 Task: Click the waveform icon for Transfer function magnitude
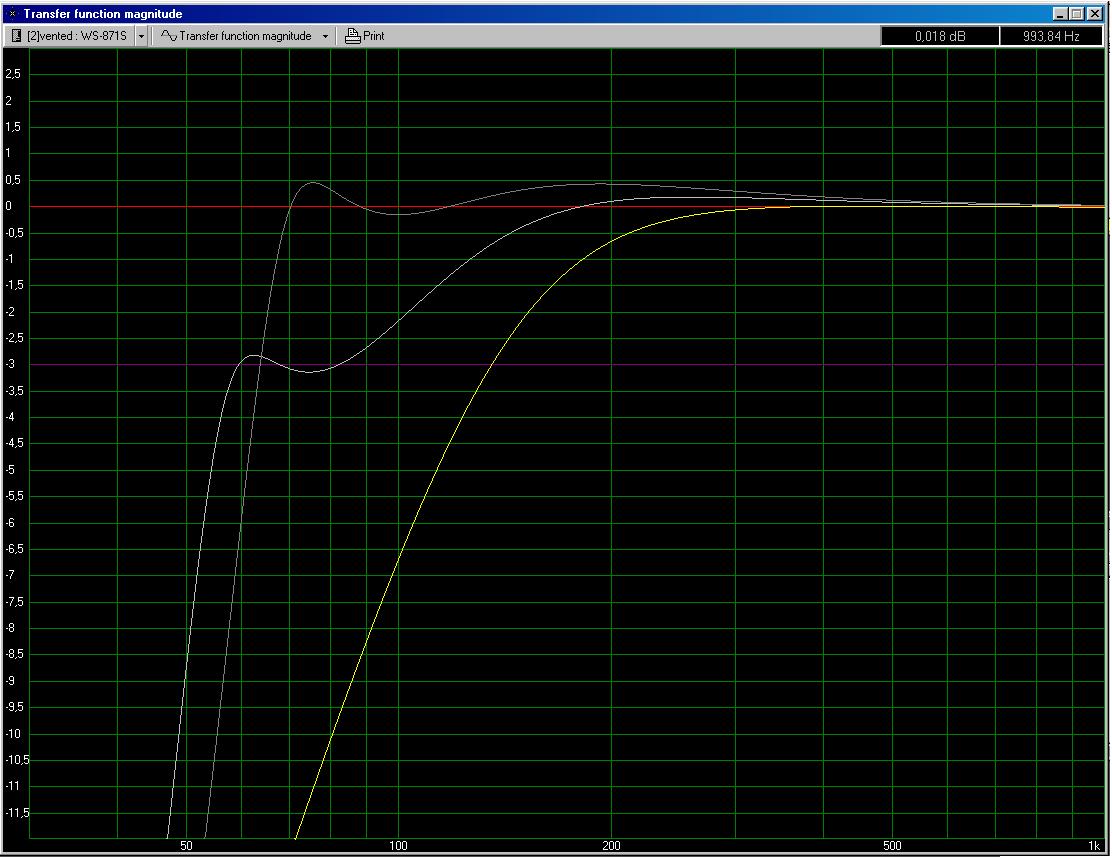(x=169, y=36)
